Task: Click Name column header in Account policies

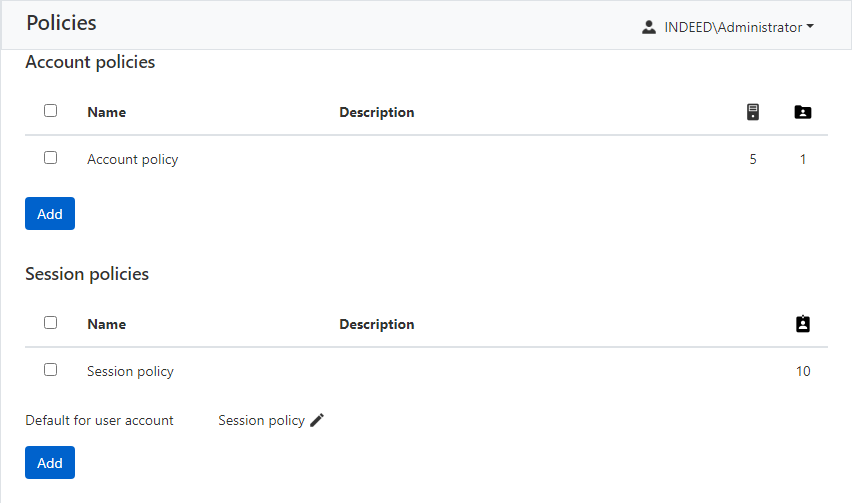Action: (x=106, y=112)
